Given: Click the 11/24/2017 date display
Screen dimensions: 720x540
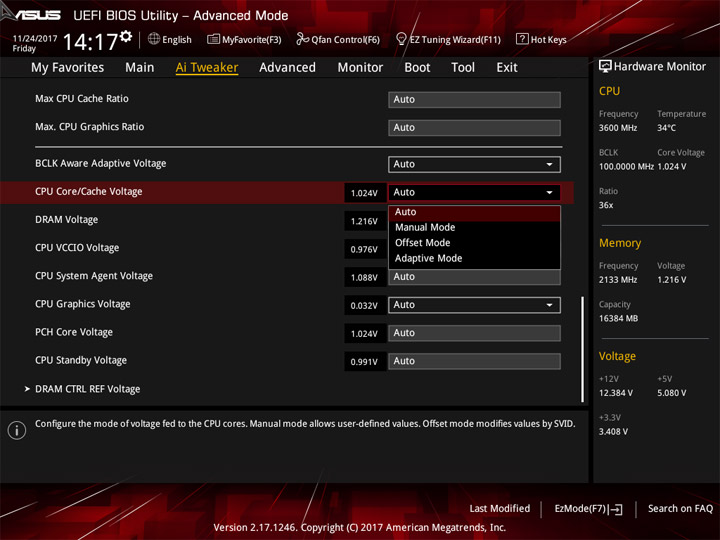Looking at the screenshot, I should click(x=34, y=39).
